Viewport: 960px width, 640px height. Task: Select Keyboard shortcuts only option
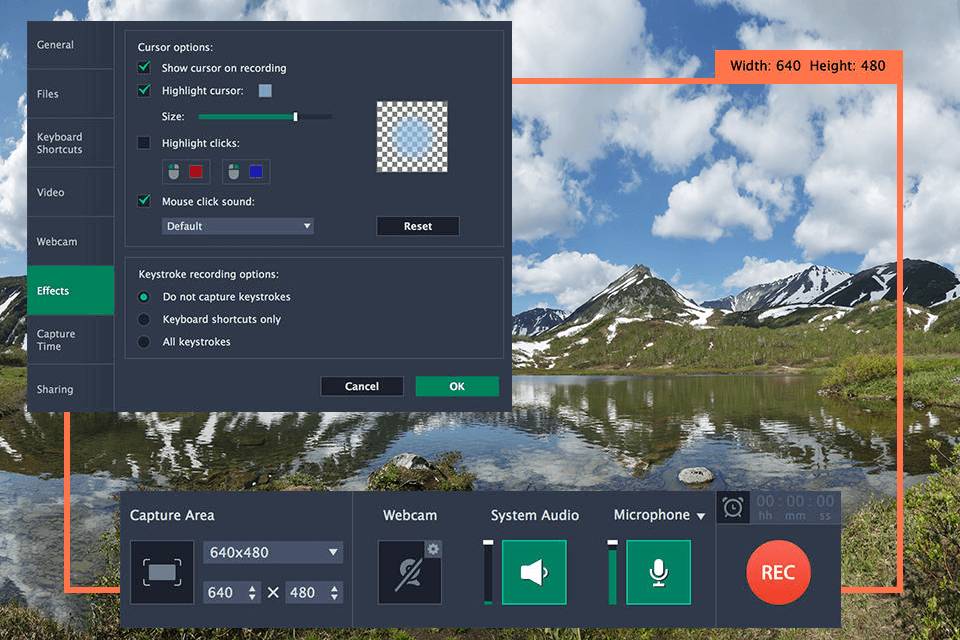(x=146, y=319)
